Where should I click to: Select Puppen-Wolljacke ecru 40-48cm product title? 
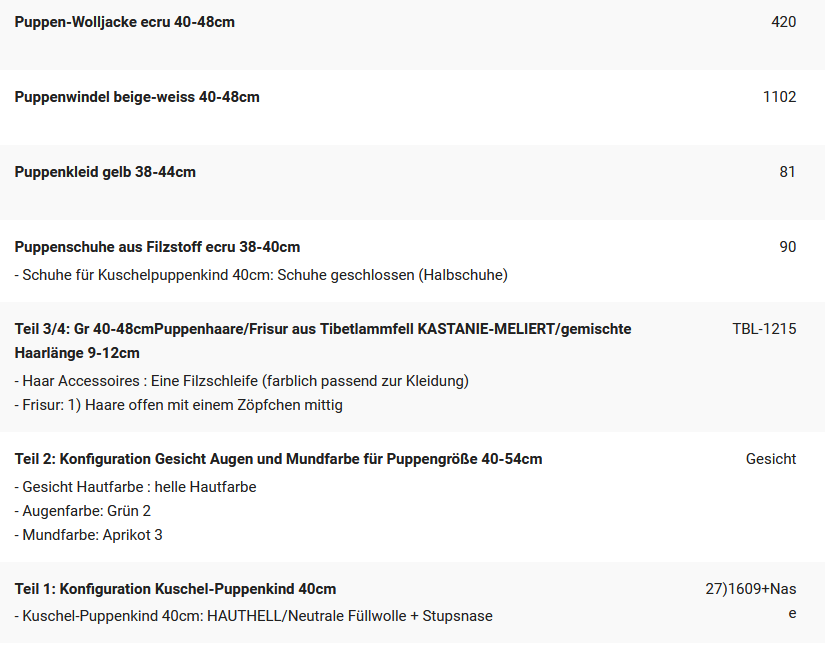(x=125, y=22)
